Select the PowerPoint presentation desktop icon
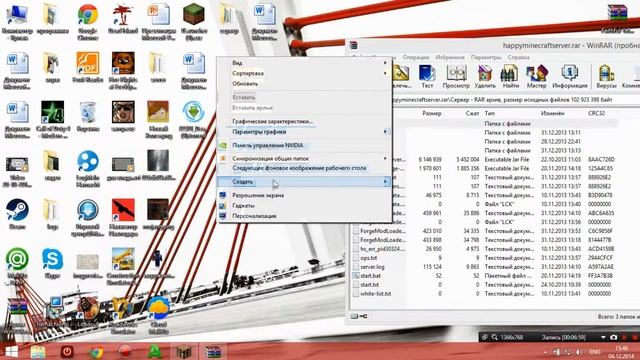The image size is (640, 360). [x=158, y=21]
